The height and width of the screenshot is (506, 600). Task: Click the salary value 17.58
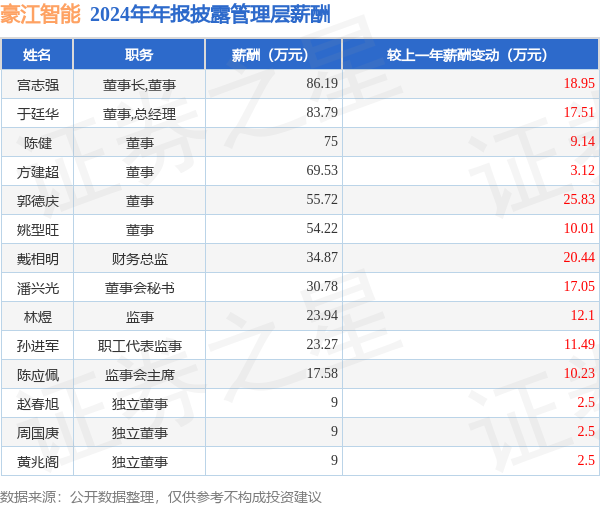coord(322,374)
